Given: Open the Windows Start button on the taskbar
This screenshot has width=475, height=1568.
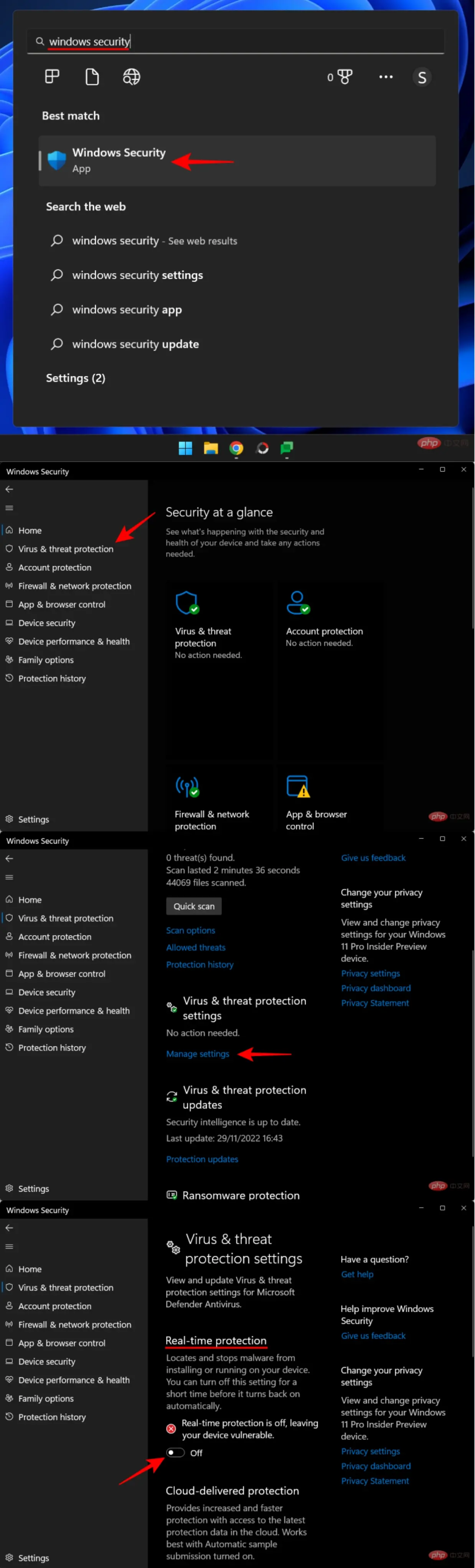Looking at the screenshot, I should coord(185,448).
